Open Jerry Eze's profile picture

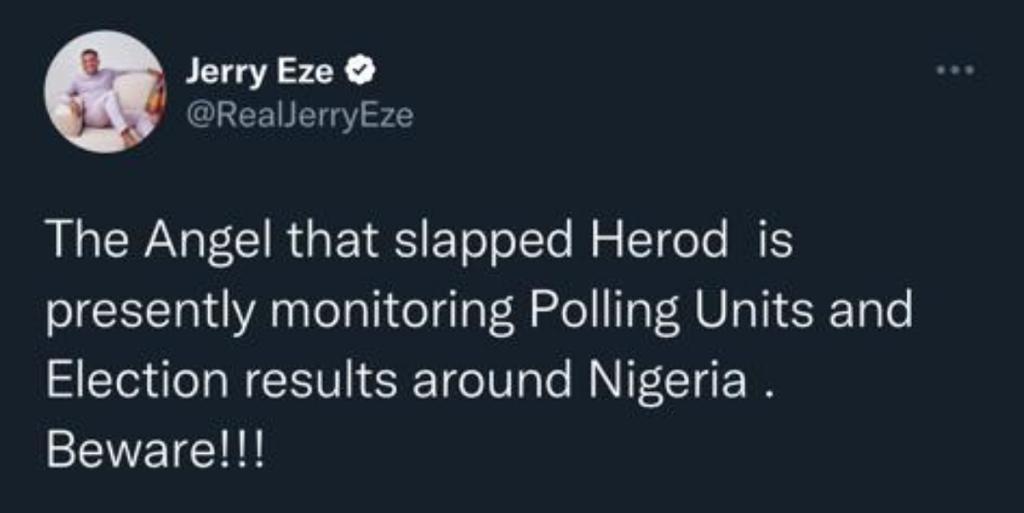104,92
